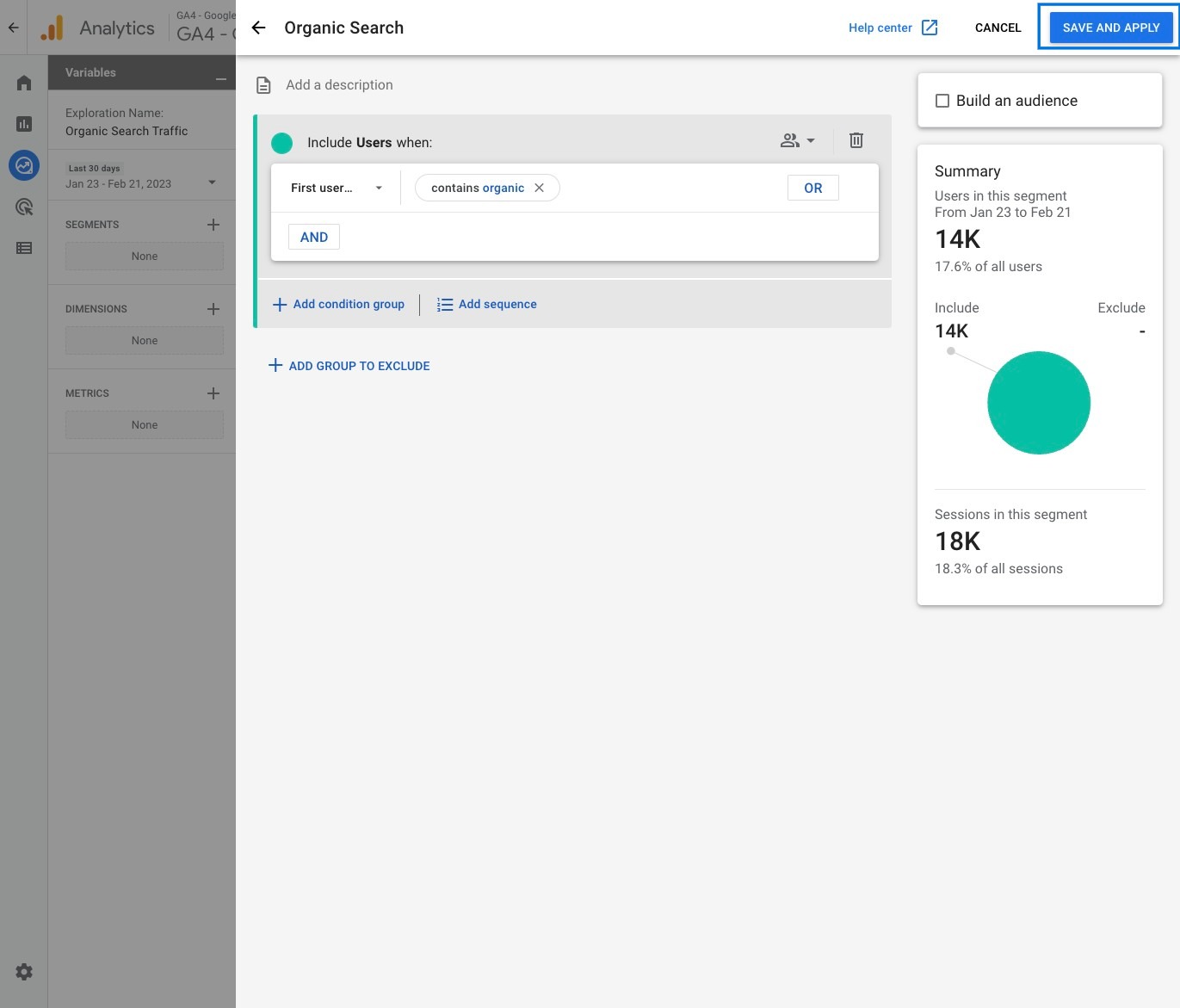1180x1008 pixels.
Task: Open the Home icon in the sidebar
Action: 24,83
